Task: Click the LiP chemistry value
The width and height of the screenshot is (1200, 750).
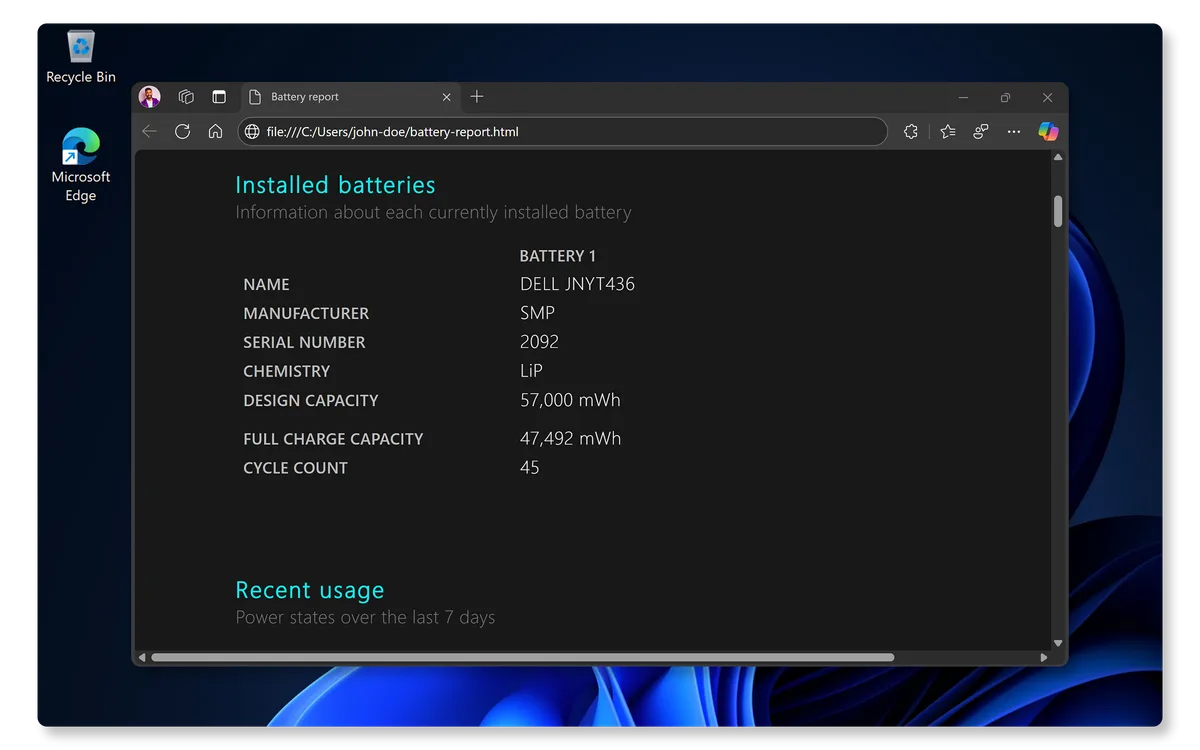Action: click(531, 371)
